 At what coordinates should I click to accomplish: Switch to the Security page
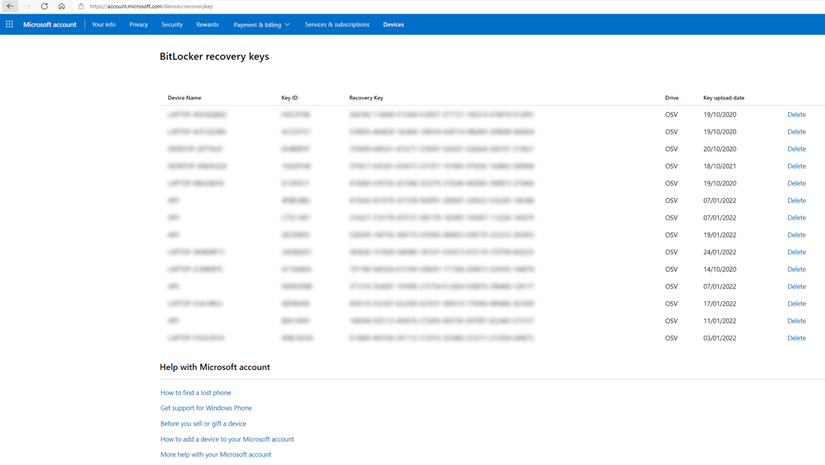click(x=172, y=25)
